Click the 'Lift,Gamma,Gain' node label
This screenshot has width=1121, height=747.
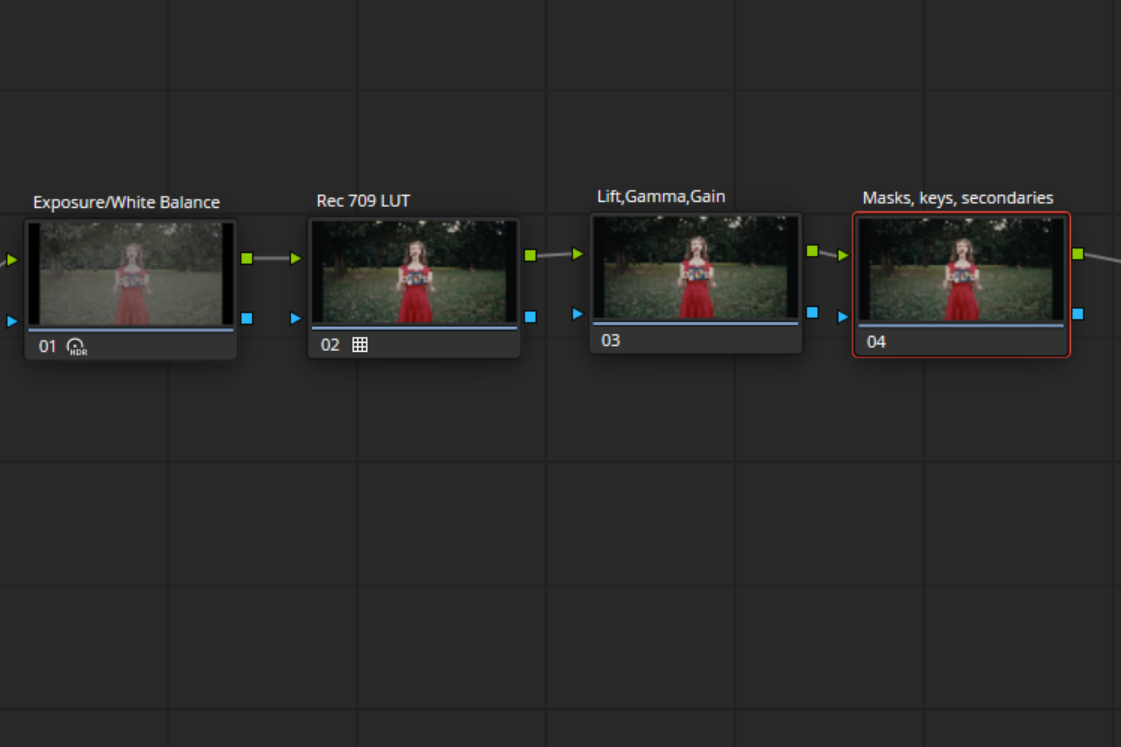(x=661, y=197)
